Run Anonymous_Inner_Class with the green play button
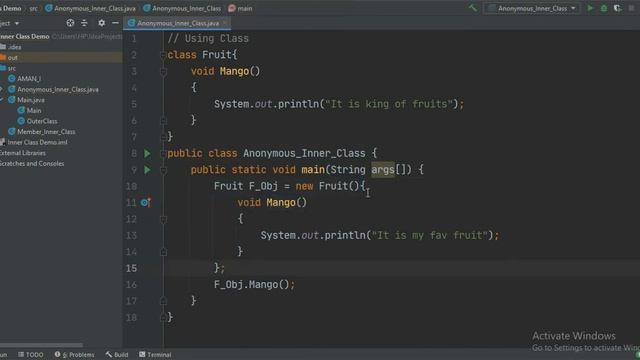The width and height of the screenshot is (640, 360). point(590,8)
